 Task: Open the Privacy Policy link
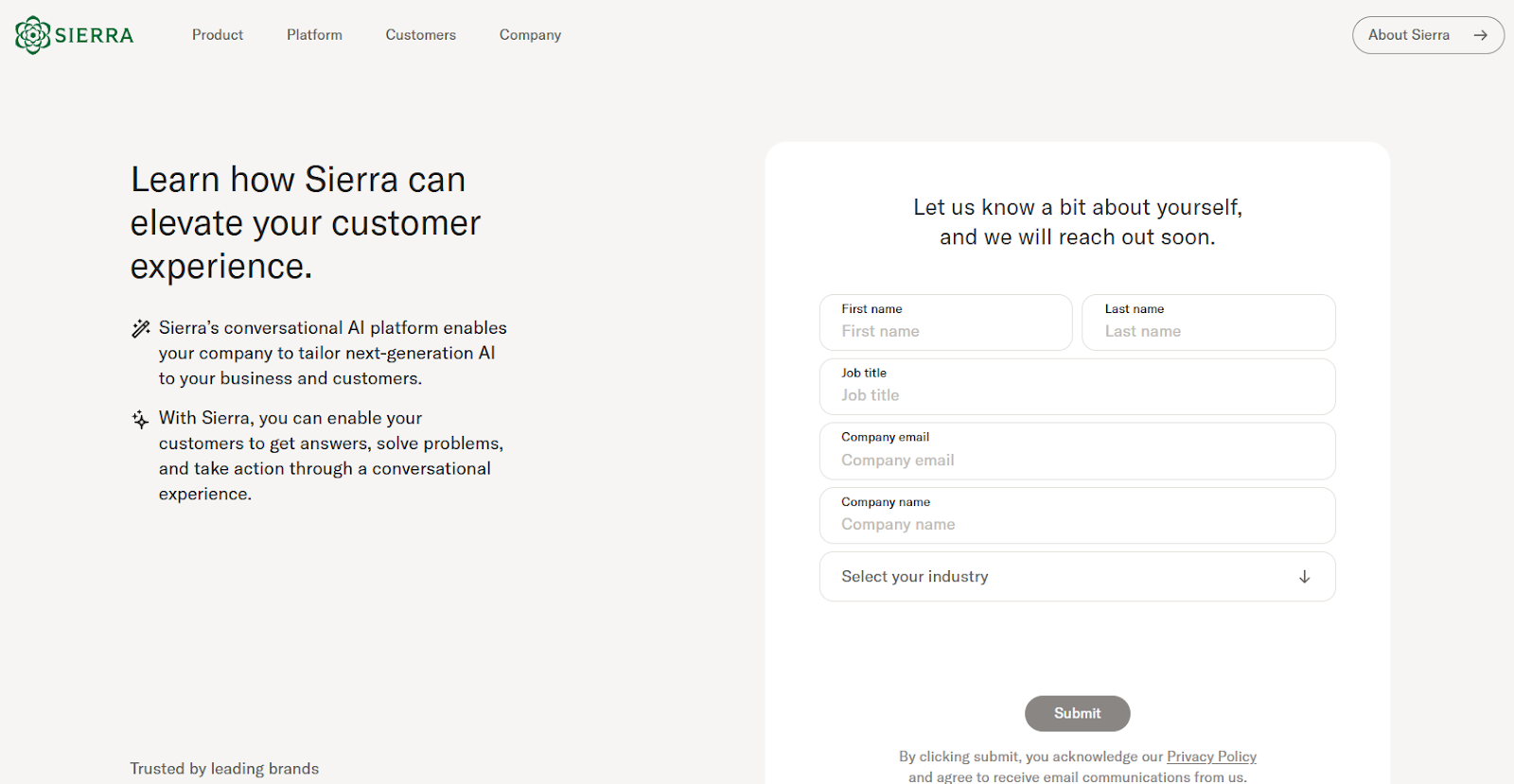[1211, 757]
